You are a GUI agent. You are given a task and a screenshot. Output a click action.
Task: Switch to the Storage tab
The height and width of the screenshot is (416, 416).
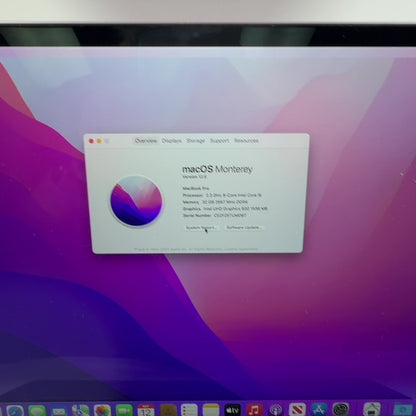coord(196,141)
